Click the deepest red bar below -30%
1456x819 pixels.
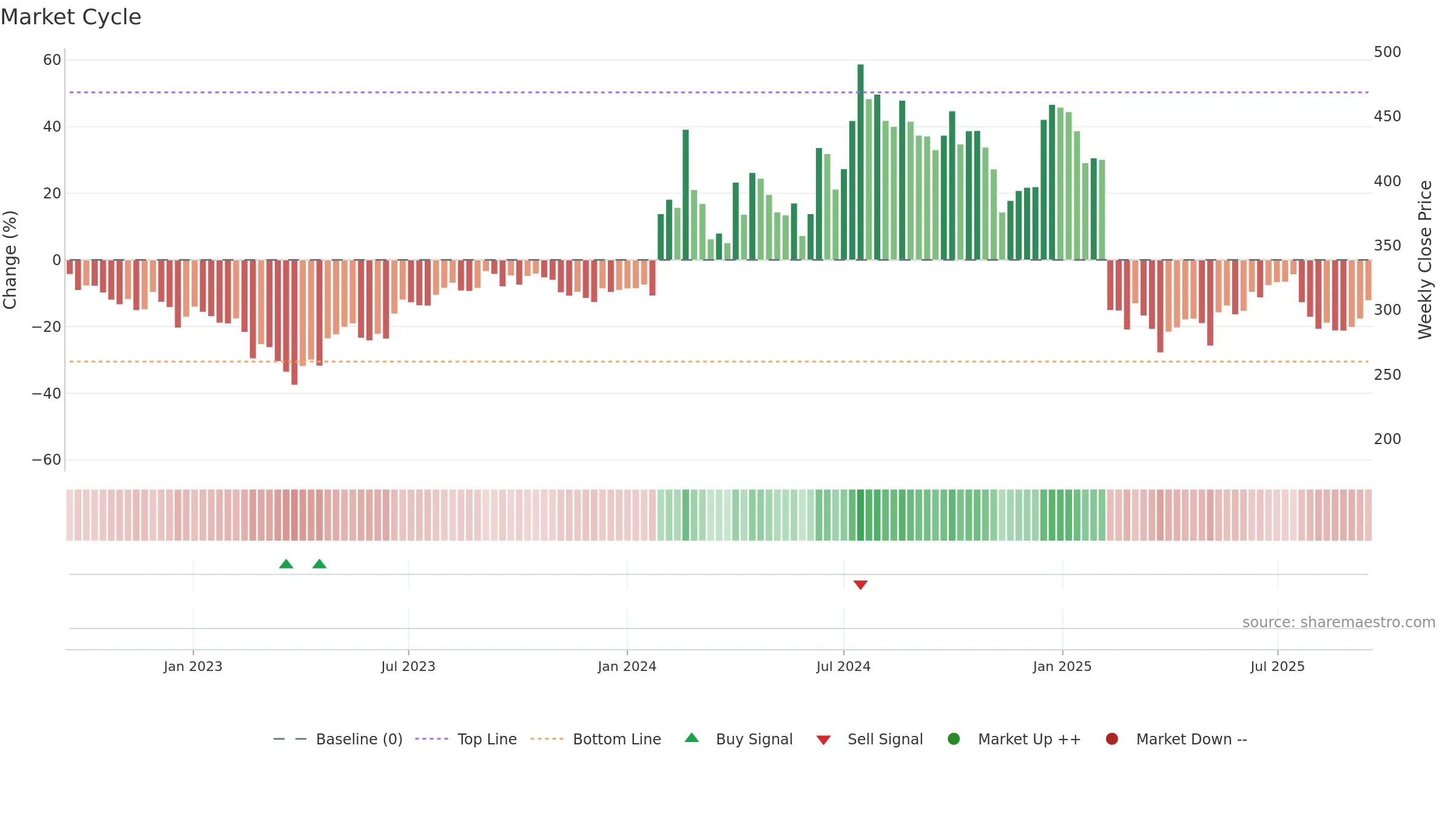click(294, 322)
